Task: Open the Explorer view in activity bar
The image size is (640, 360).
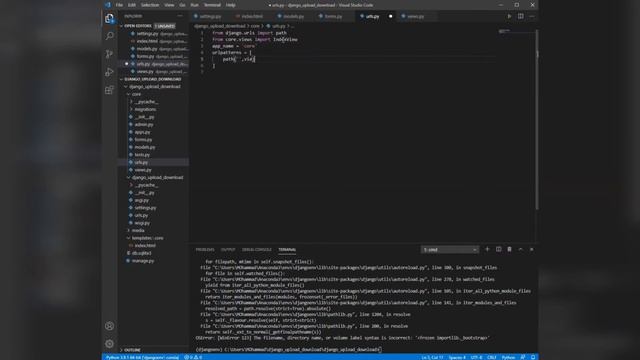Action: (109, 18)
